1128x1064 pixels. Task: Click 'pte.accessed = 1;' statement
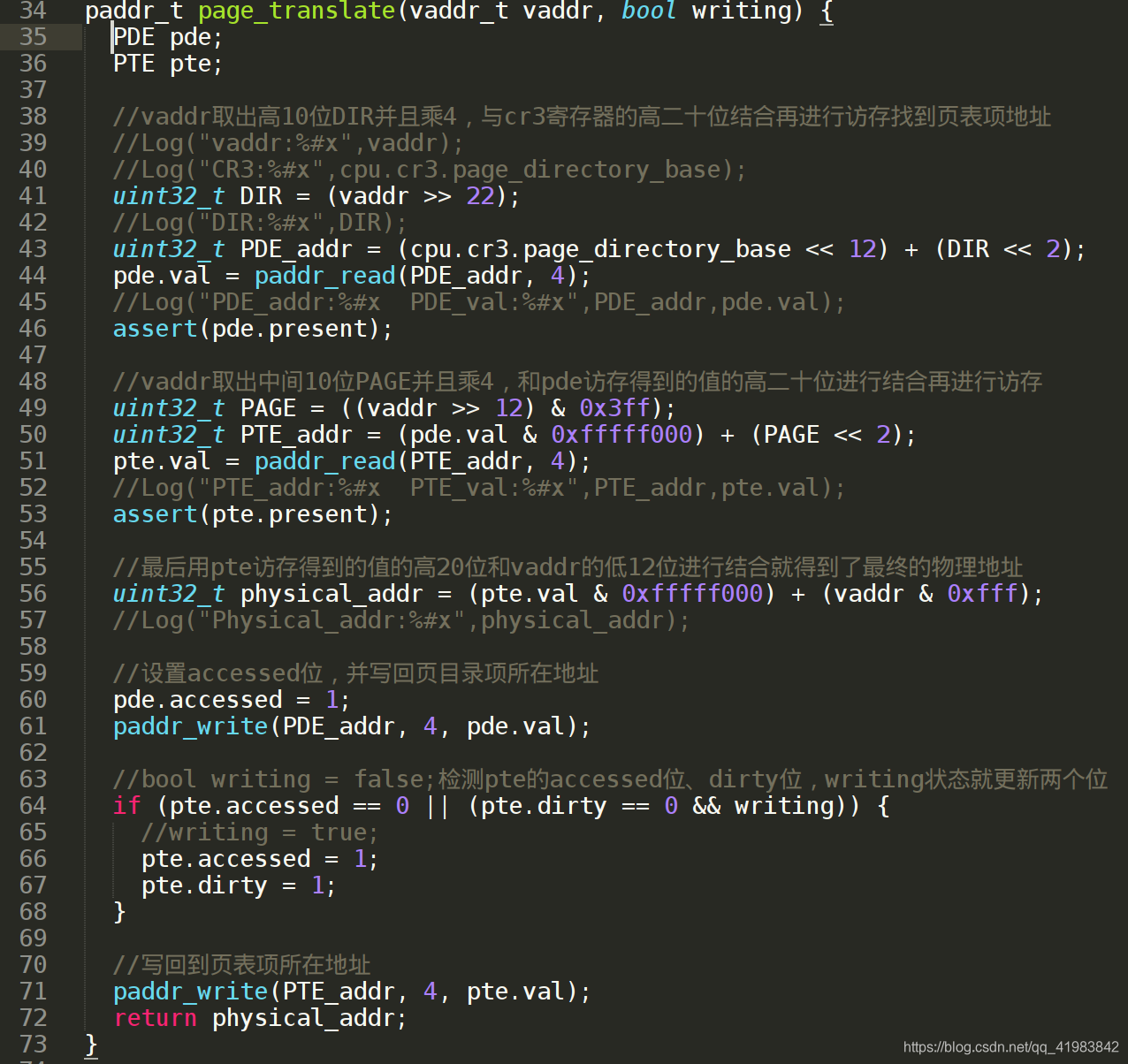(260, 859)
